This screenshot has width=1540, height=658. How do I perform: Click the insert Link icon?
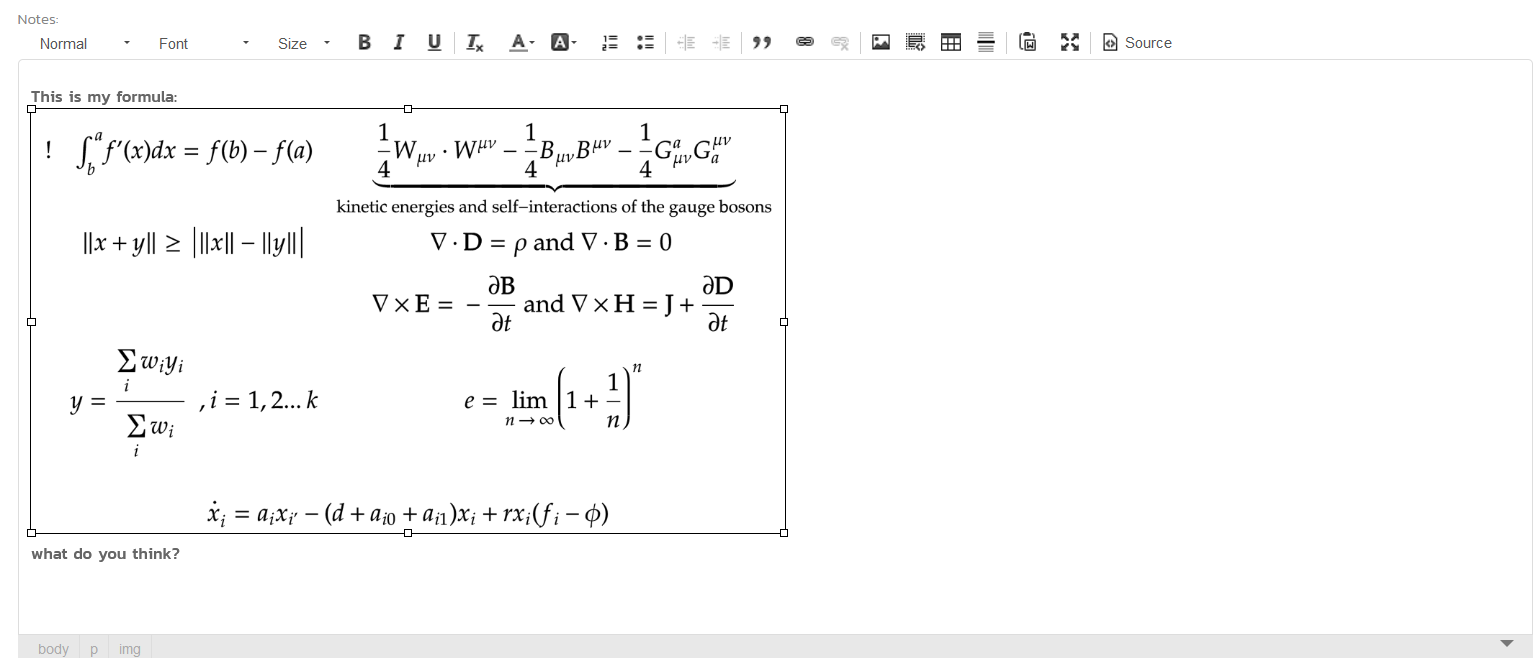pos(805,43)
